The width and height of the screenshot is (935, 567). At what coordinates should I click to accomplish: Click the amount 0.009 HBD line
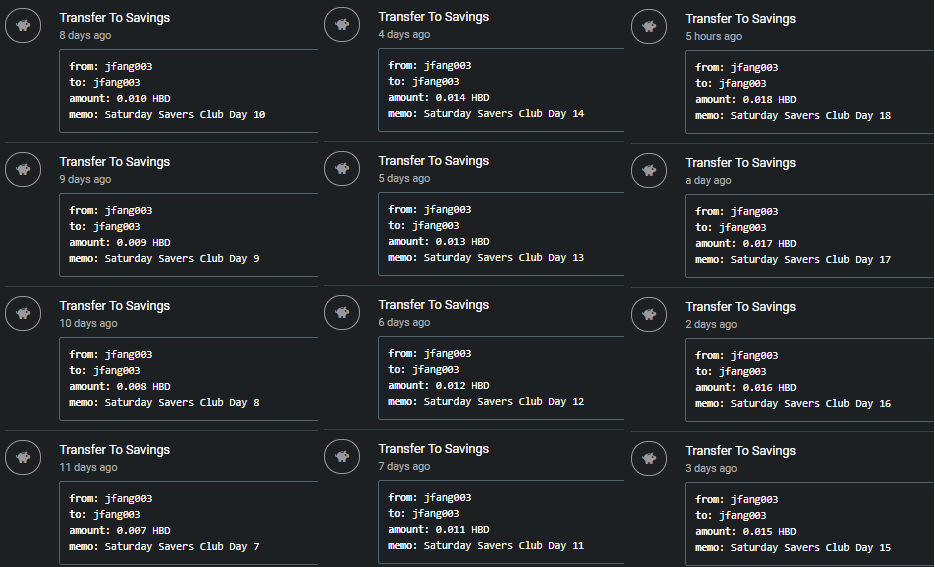[x=120, y=243]
